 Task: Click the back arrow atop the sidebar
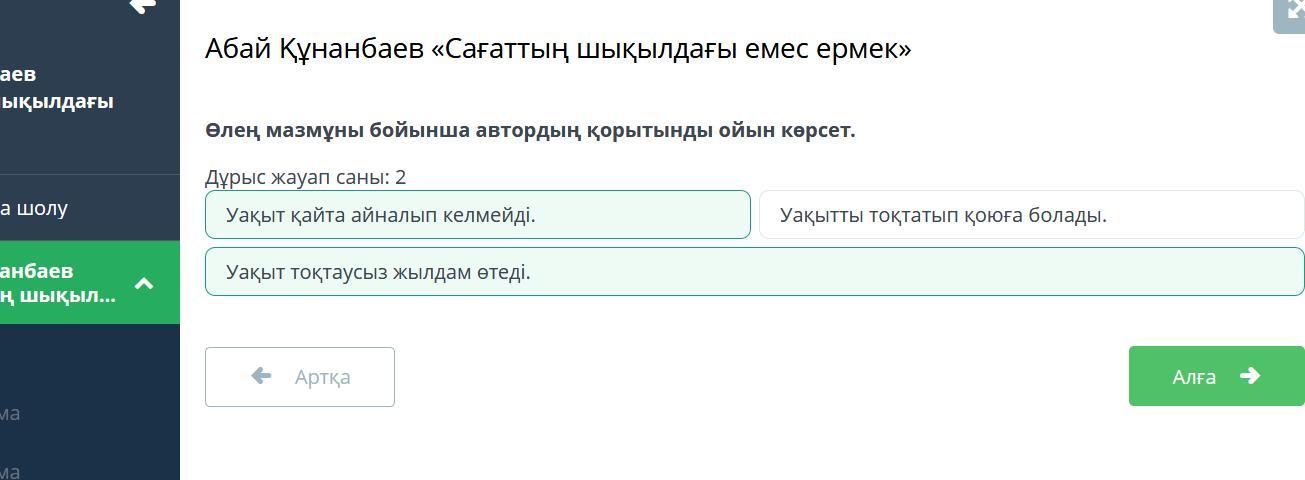point(143,6)
